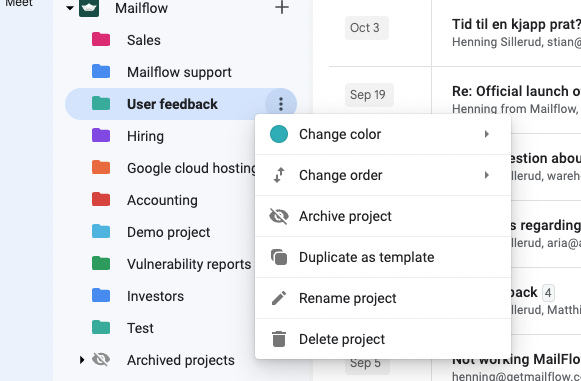
Task: Click the Sep 19 date badge
Action: 369,95
